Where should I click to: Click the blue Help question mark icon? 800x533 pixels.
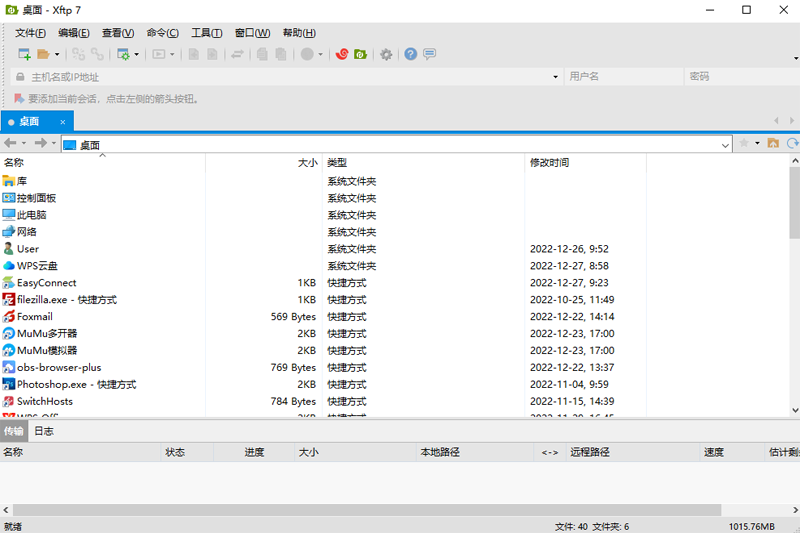pyautogui.click(x=410, y=54)
